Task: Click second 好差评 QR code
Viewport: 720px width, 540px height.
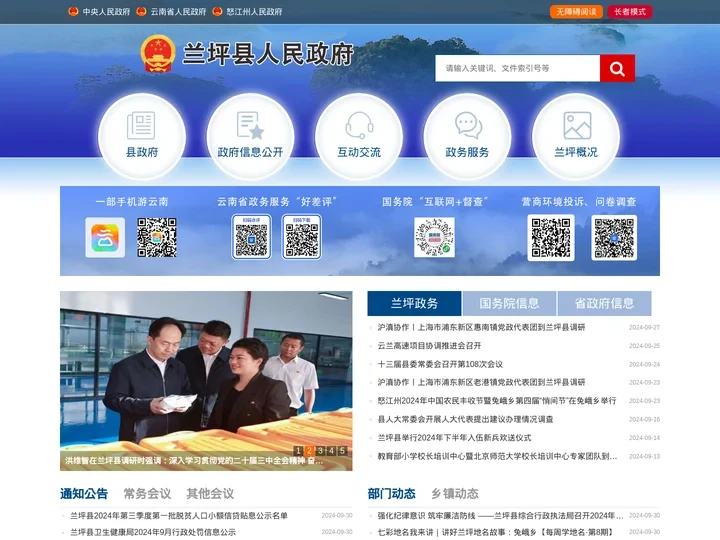Action: 302,237
